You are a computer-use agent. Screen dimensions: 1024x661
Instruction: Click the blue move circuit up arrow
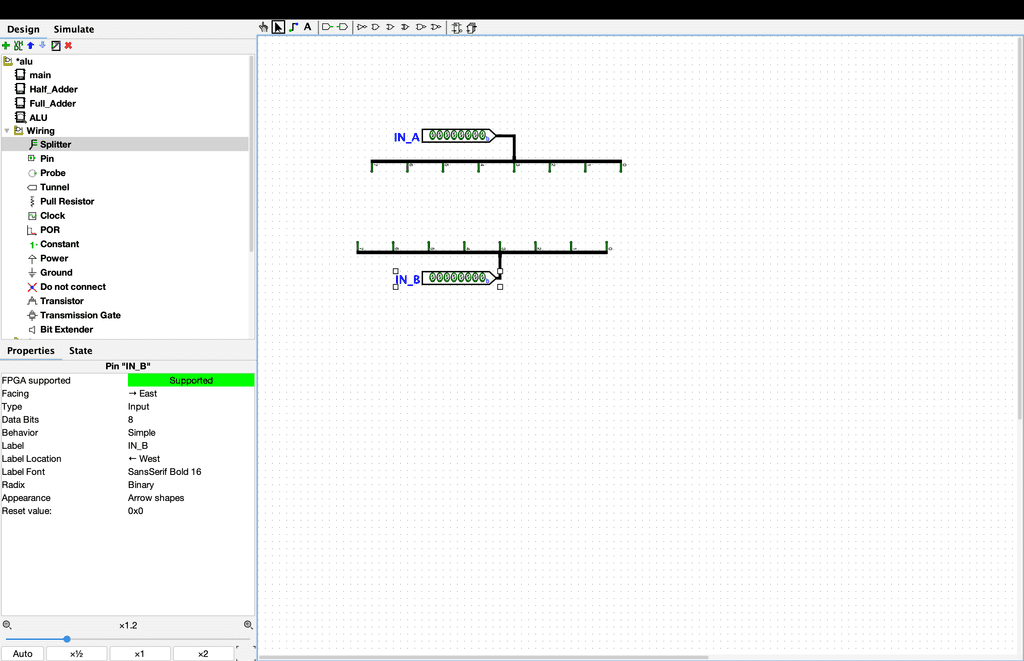[x=30, y=45]
